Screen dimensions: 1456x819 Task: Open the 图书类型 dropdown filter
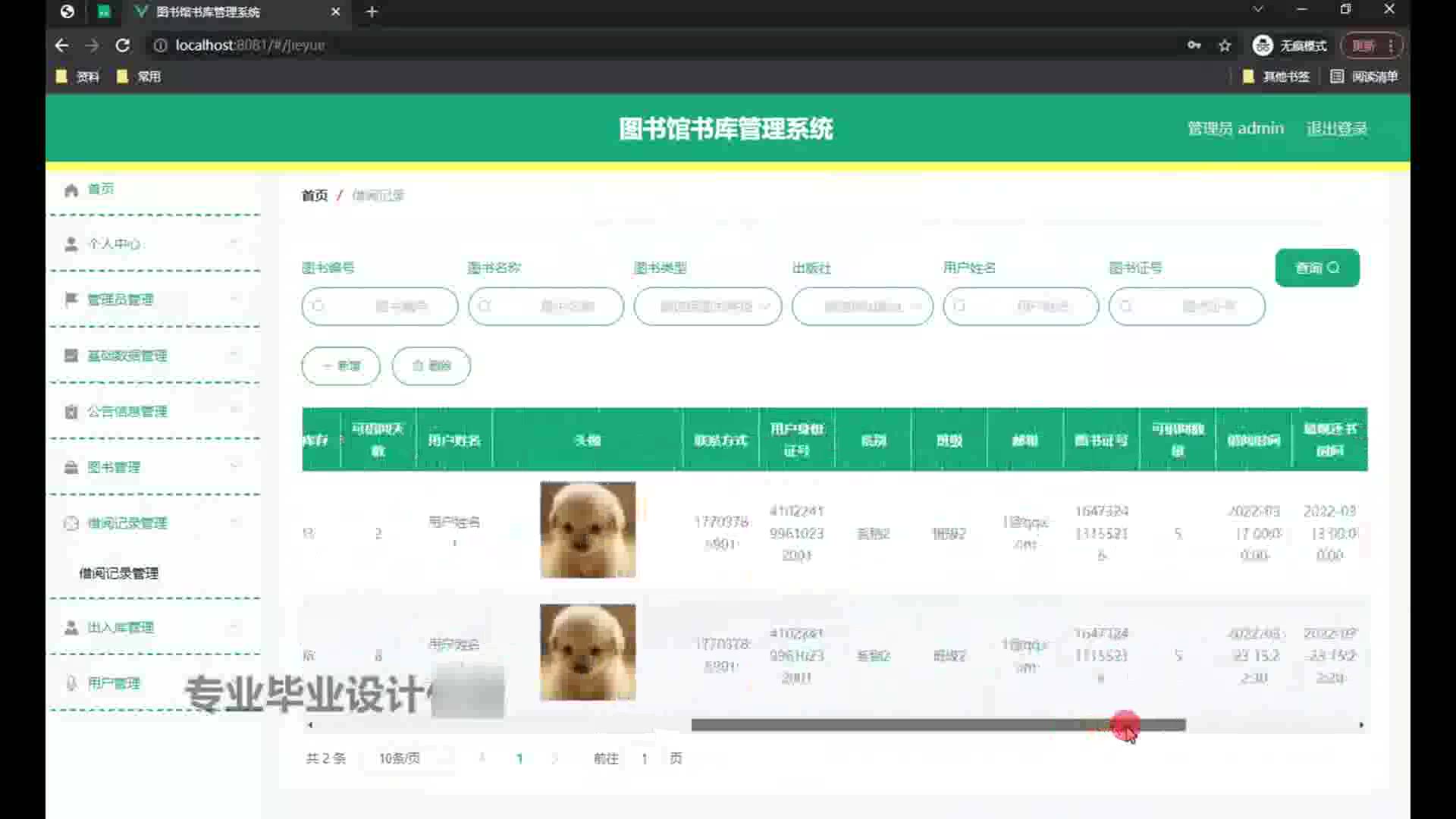click(708, 306)
